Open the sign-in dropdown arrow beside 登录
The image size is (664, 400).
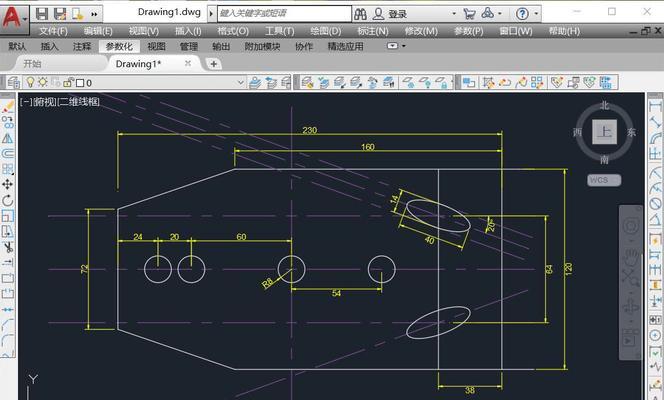[454, 14]
